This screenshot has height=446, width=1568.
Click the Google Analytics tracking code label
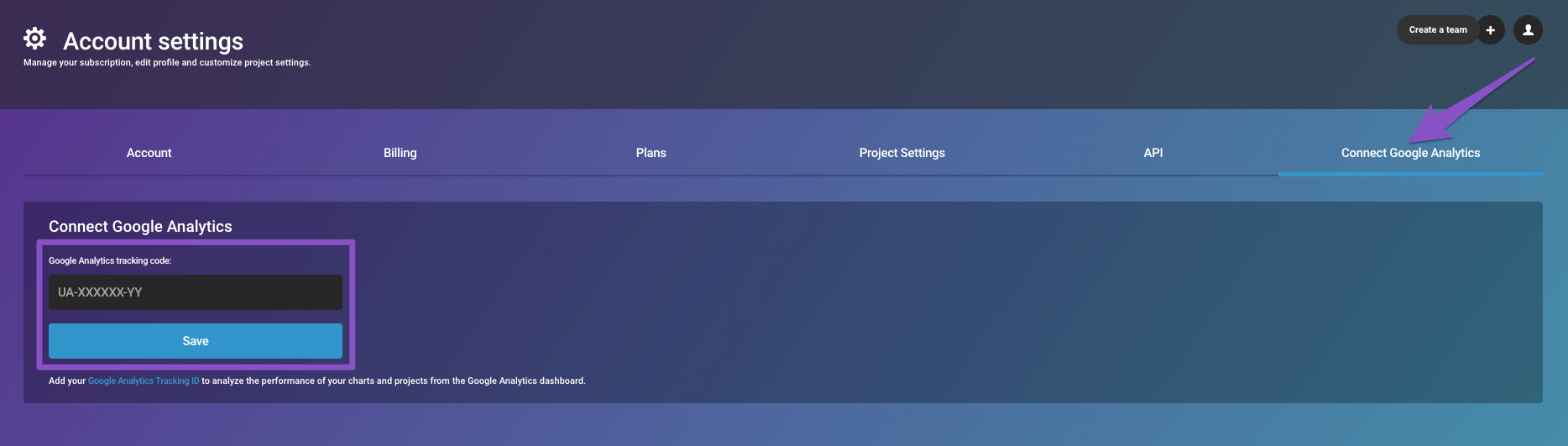pyautogui.click(x=110, y=261)
